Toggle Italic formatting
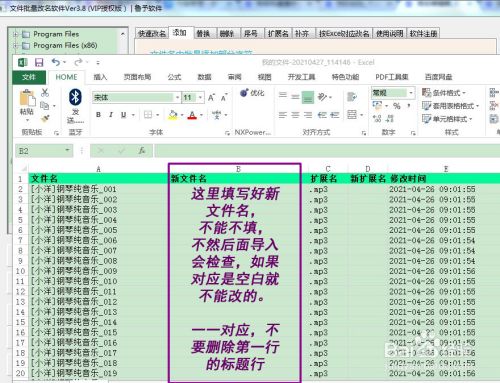The image size is (500, 383). (x=111, y=115)
